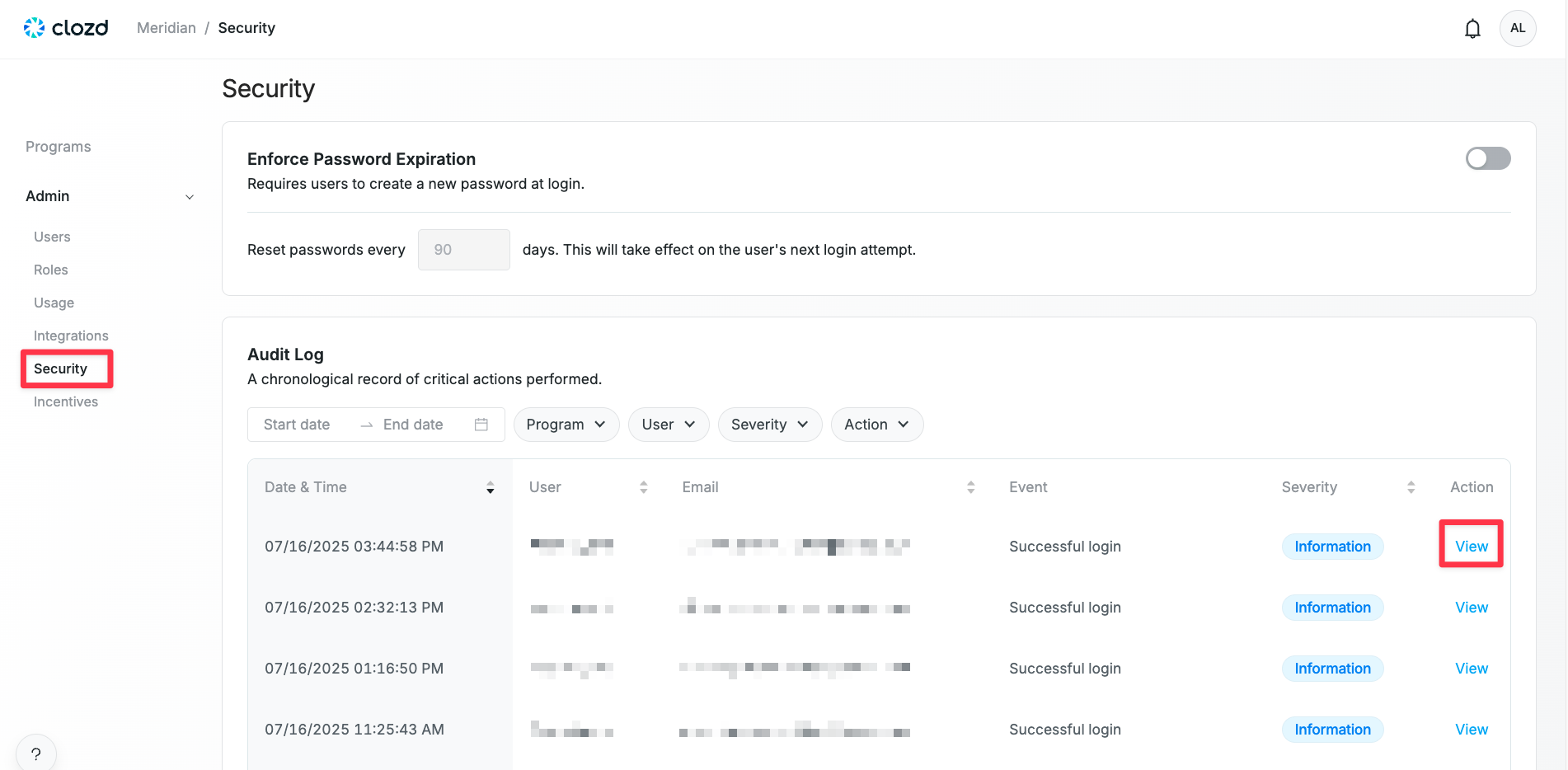Click the 07/16/2025 02:32:13 PM cell
The width and height of the screenshot is (1568, 770).
pyautogui.click(x=354, y=608)
